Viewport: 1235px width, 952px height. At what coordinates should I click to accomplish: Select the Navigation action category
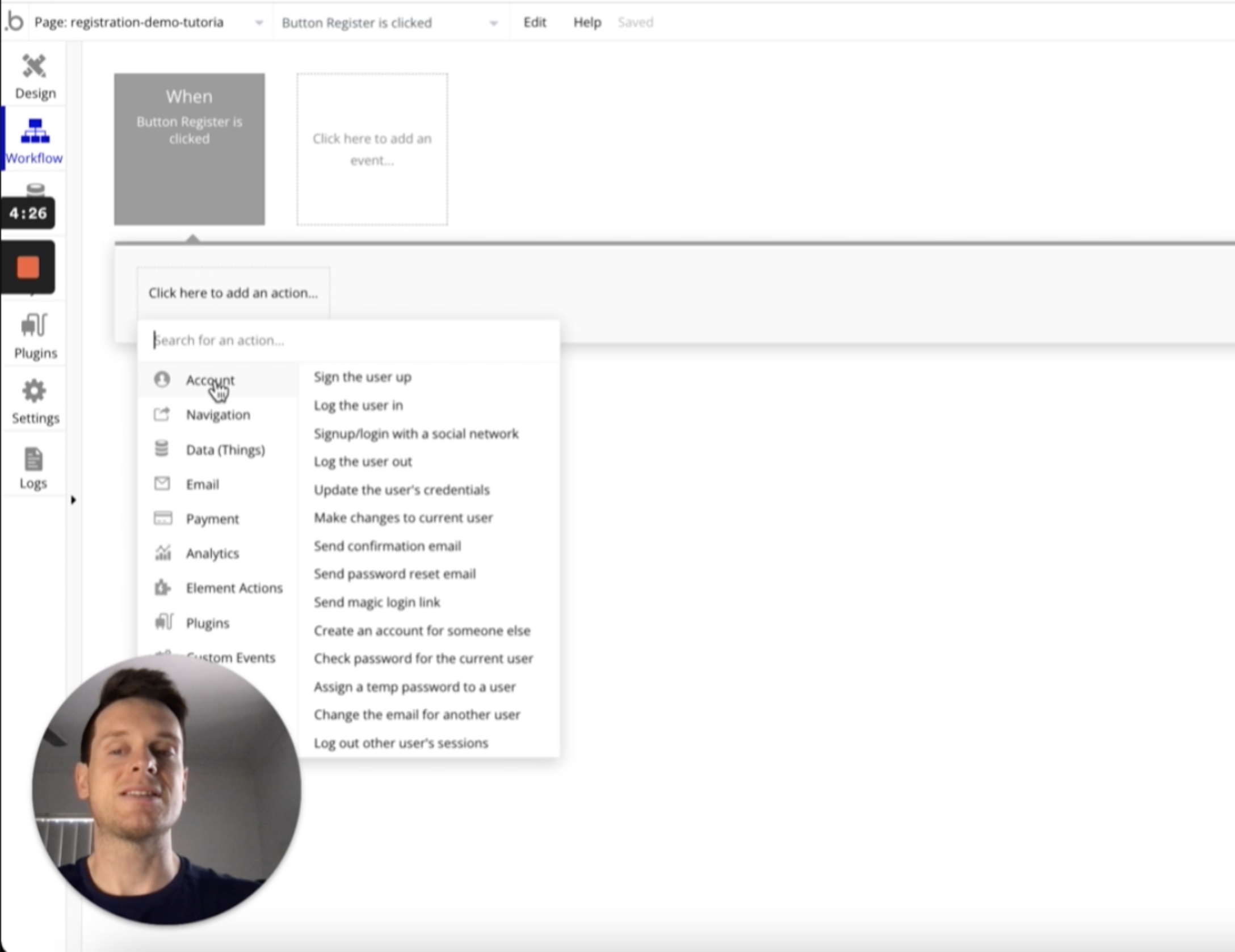coord(218,415)
